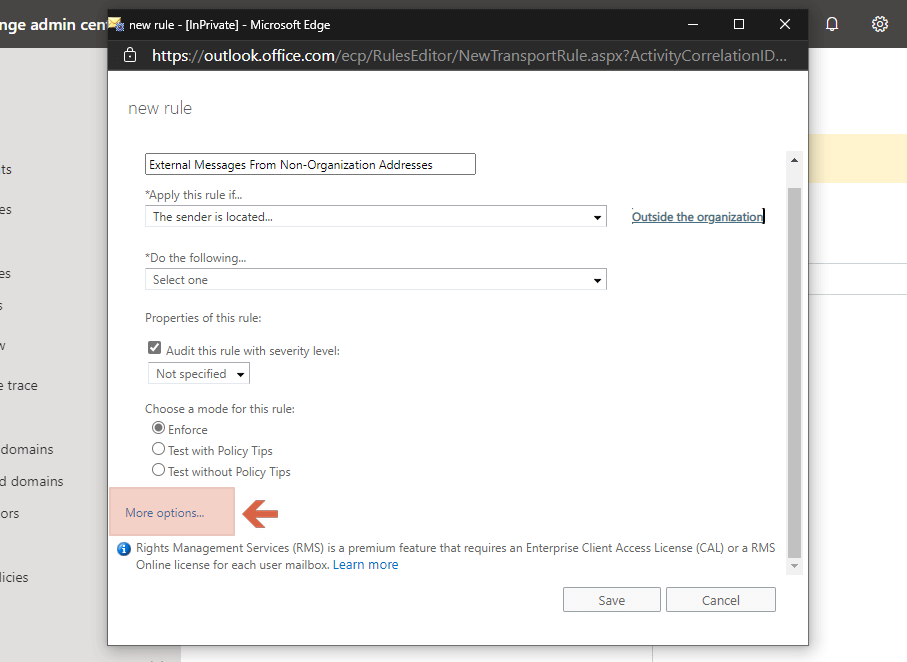Image resolution: width=907 pixels, height=662 pixels.
Task: Click the Save button
Action: (611, 600)
